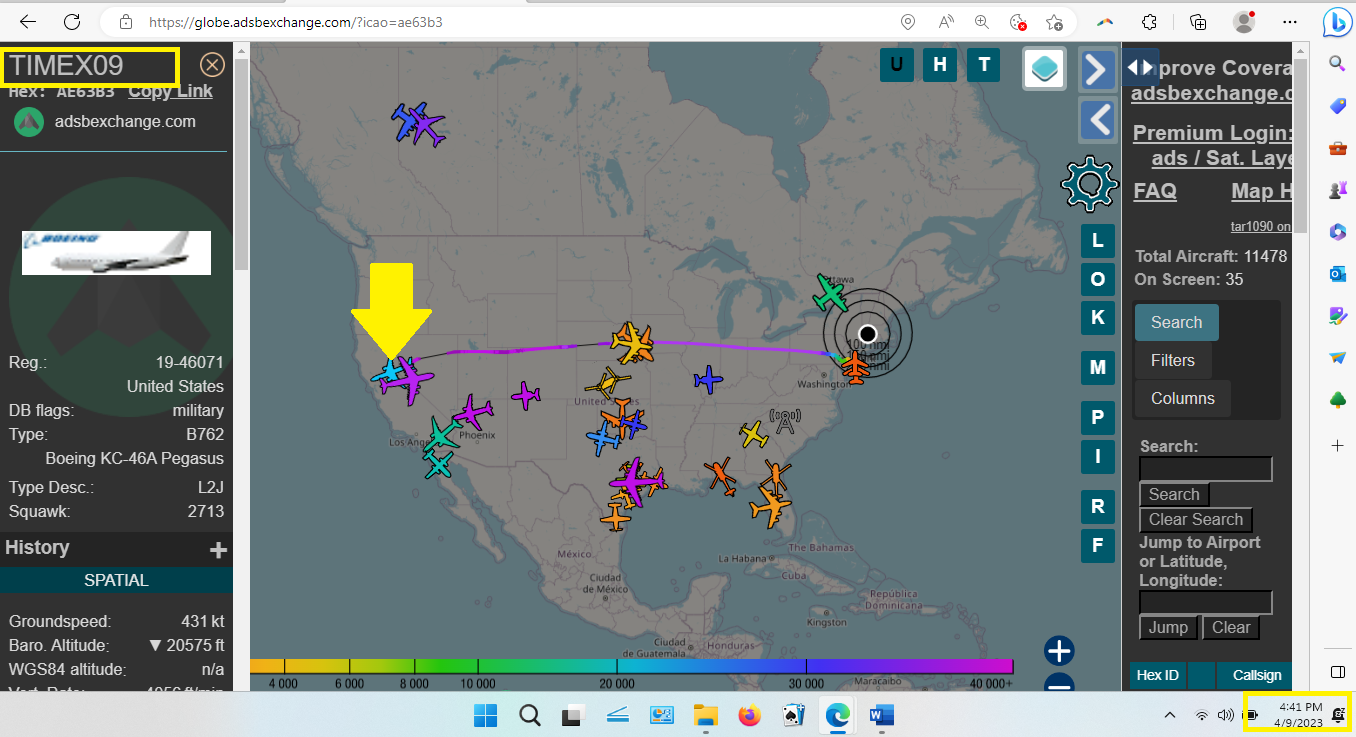Focus the Jump to Airport input field
The image size is (1356, 737).
pyautogui.click(x=1205, y=602)
